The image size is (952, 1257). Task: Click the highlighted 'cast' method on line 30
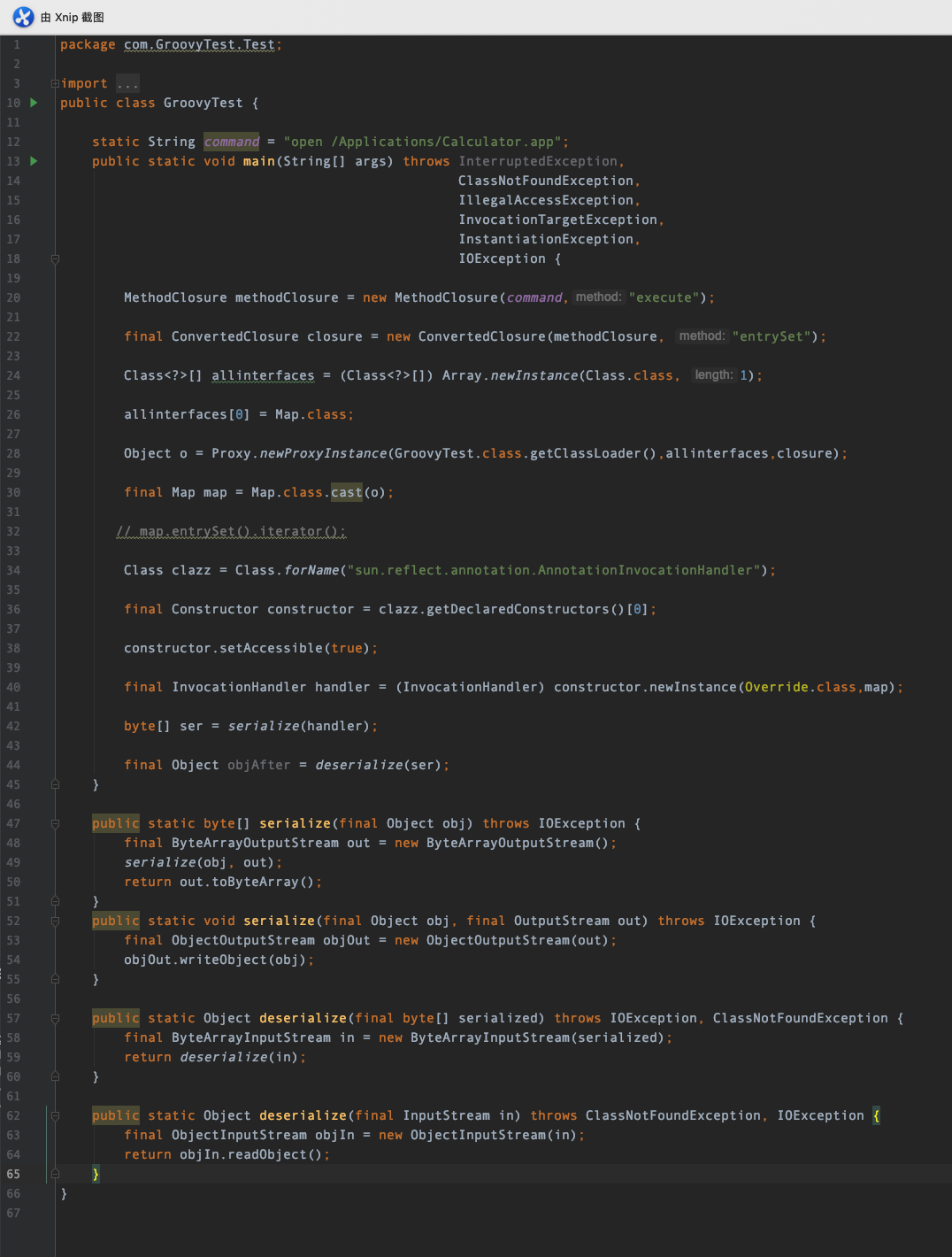pos(347,492)
